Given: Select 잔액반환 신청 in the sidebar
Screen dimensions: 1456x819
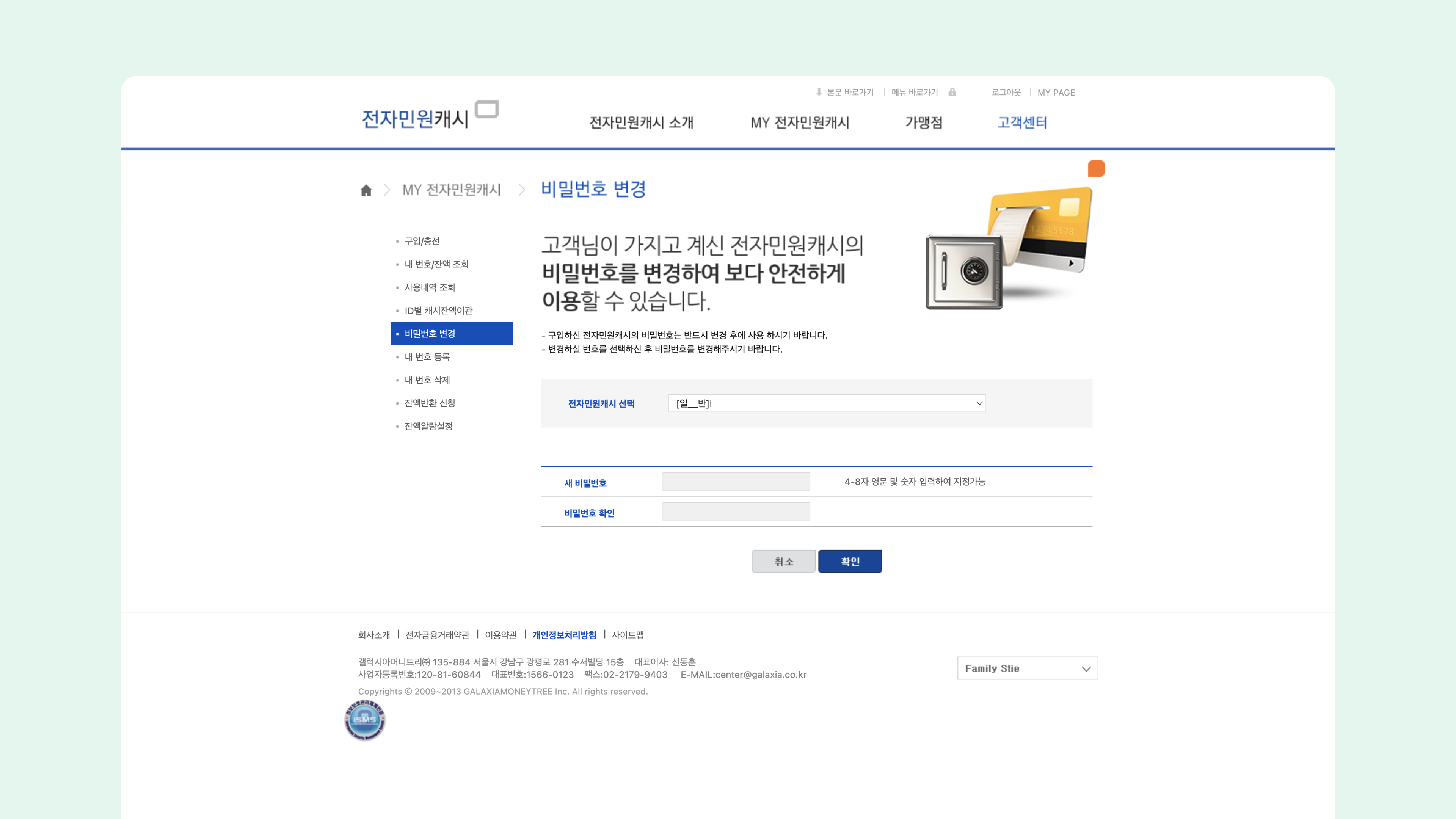Looking at the screenshot, I should (x=430, y=403).
